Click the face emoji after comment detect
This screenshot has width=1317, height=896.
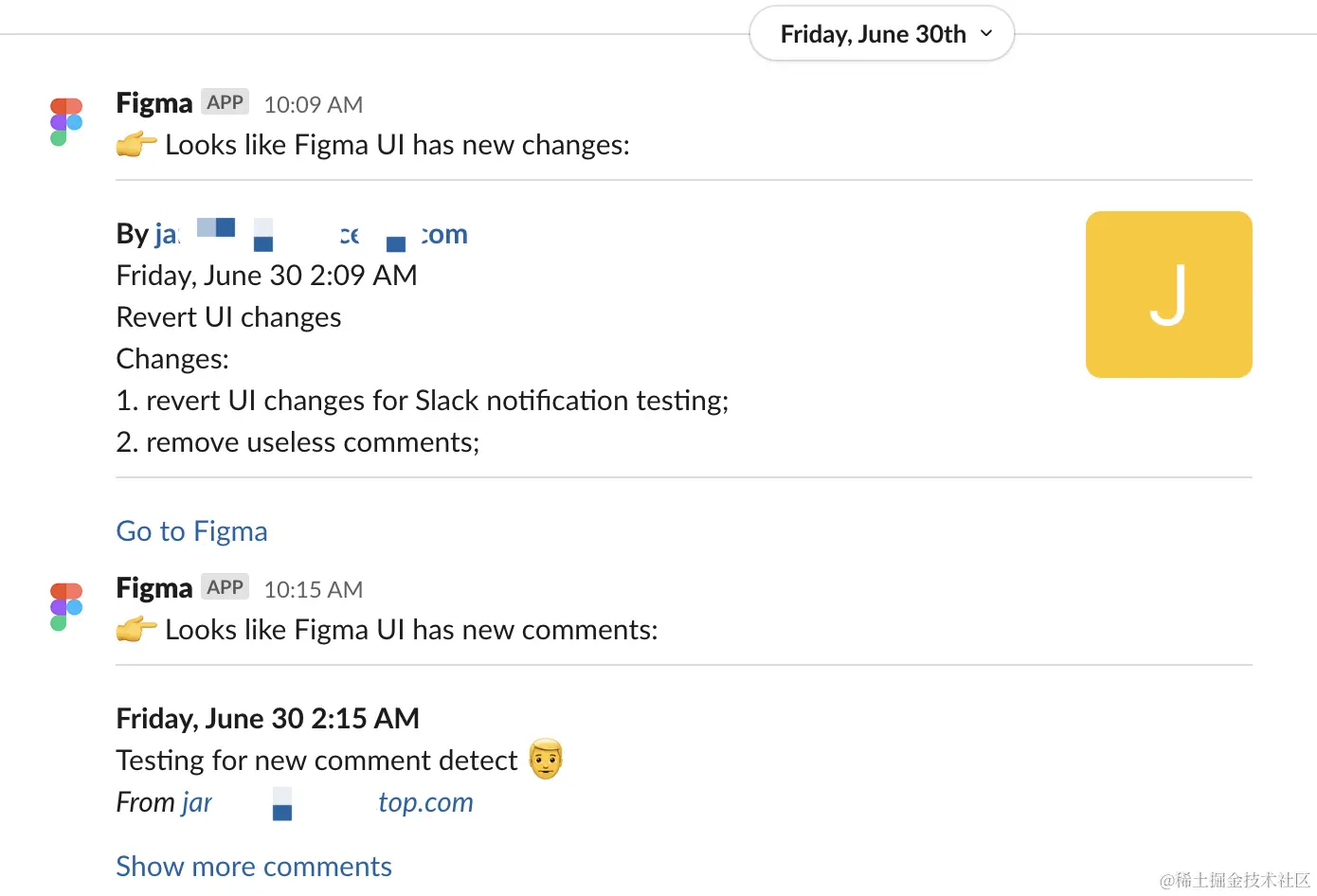(x=546, y=759)
